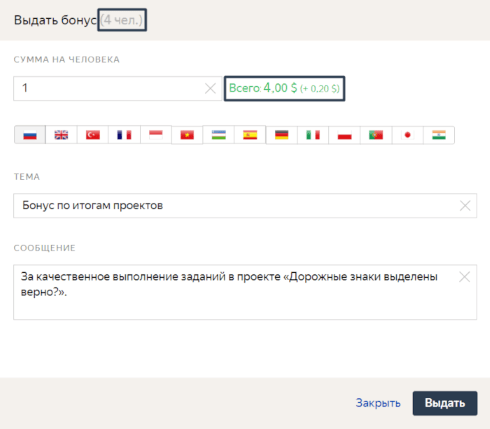Image resolution: width=490 pixels, height=429 pixels.
Task: Select the Italian flag language
Action: coord(313,135)
